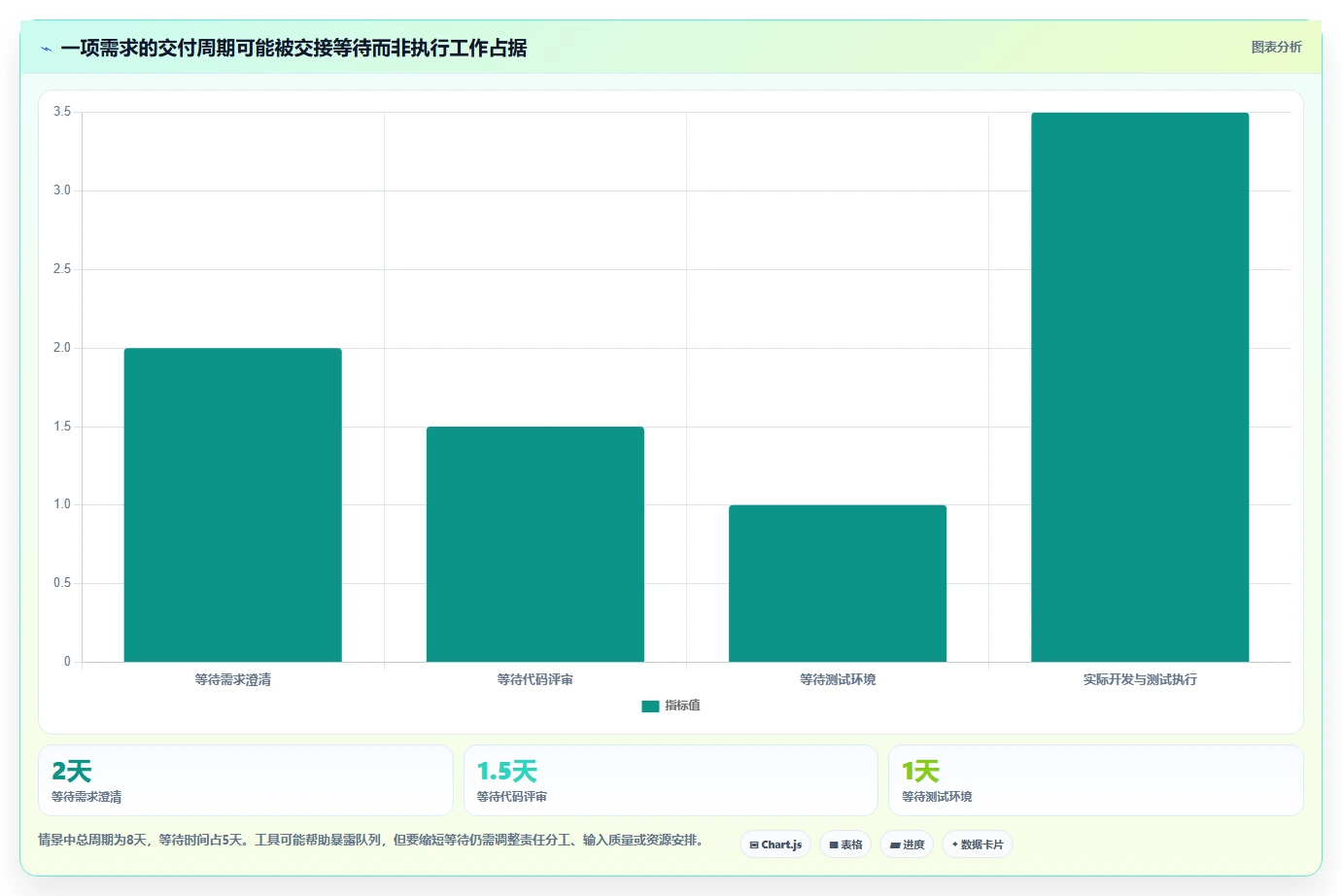Open the 2天 等待需求澄清 data card
Image resolution: width=1342 pixels, height=896 pixels.
[x=245, y=780]
